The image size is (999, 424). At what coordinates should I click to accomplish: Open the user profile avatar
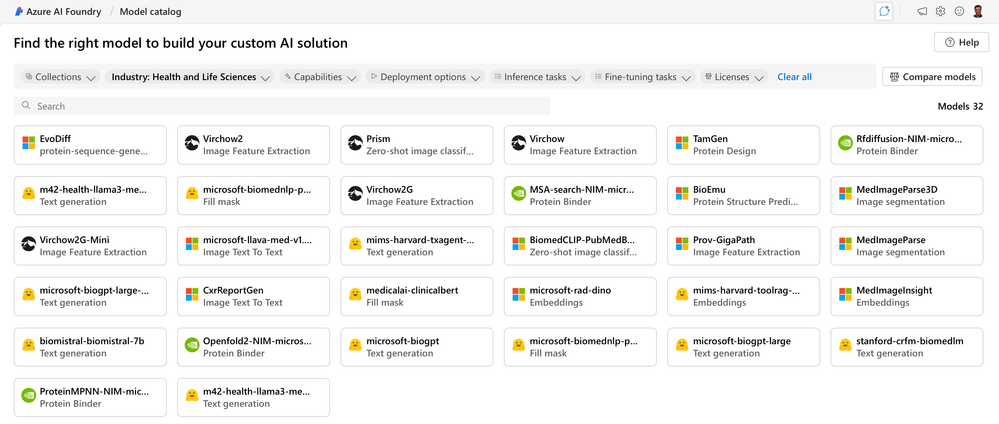point(979,11)
